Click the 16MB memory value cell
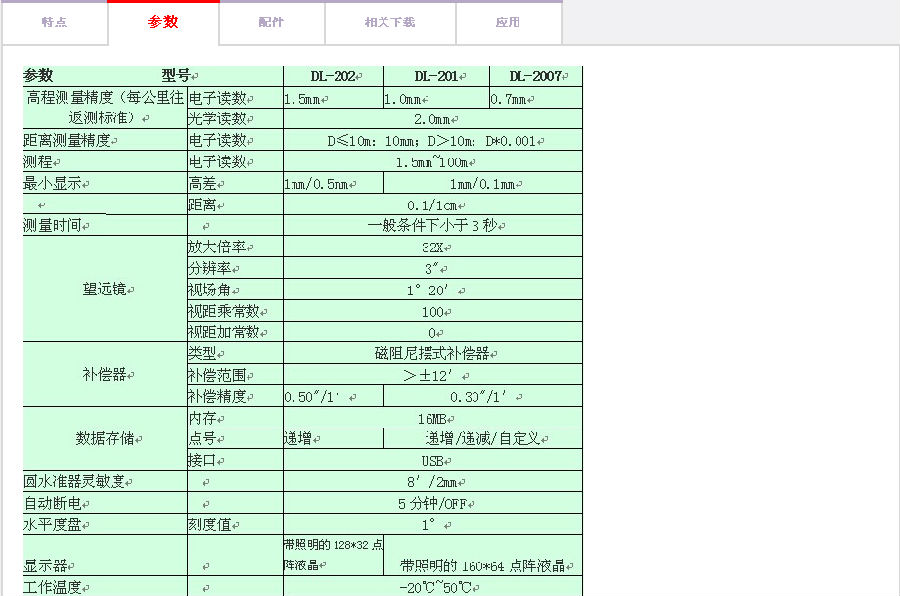The width and height of the screenshot is (900, 596). tap(432, 418)
